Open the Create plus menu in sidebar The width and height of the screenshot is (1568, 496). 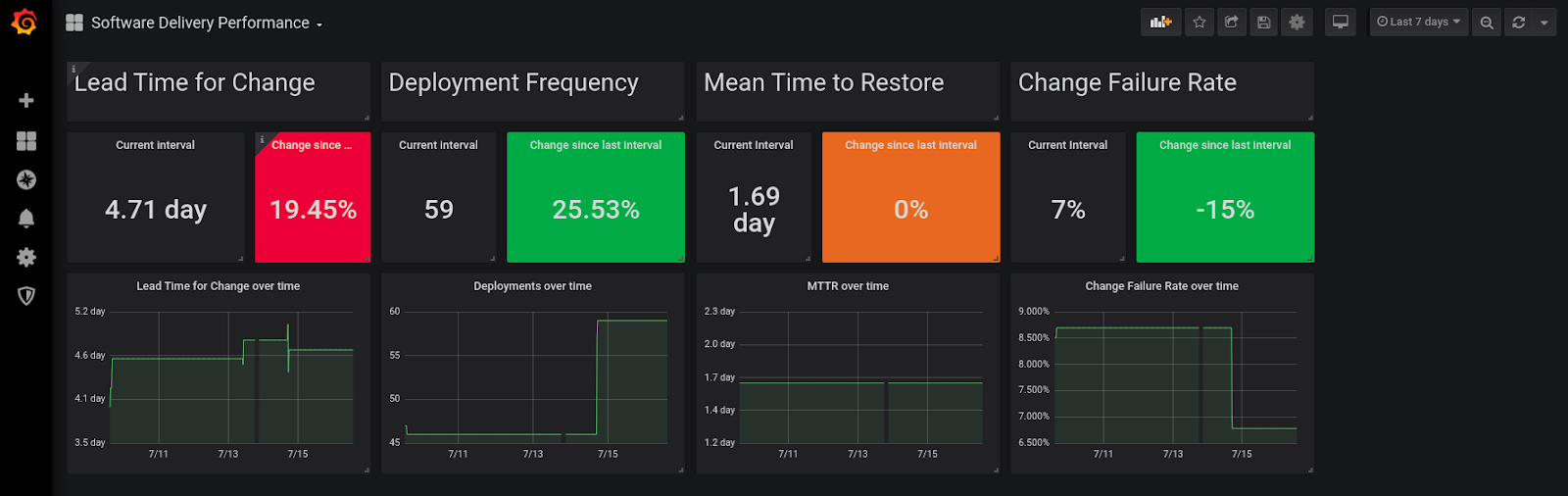pyautogui.click(x=26, y=101)
